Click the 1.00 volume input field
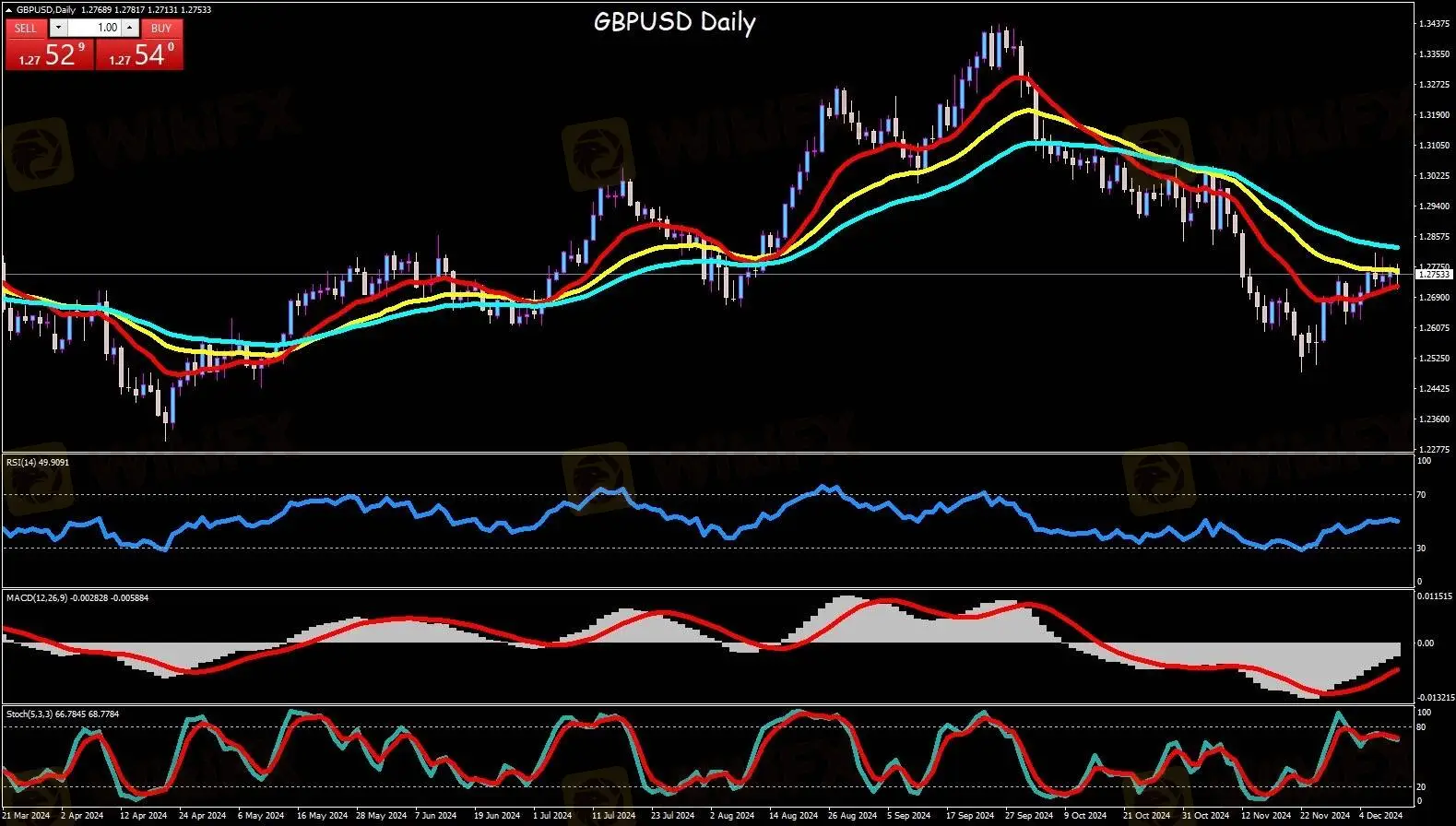1456x826 pixels. 95,29
